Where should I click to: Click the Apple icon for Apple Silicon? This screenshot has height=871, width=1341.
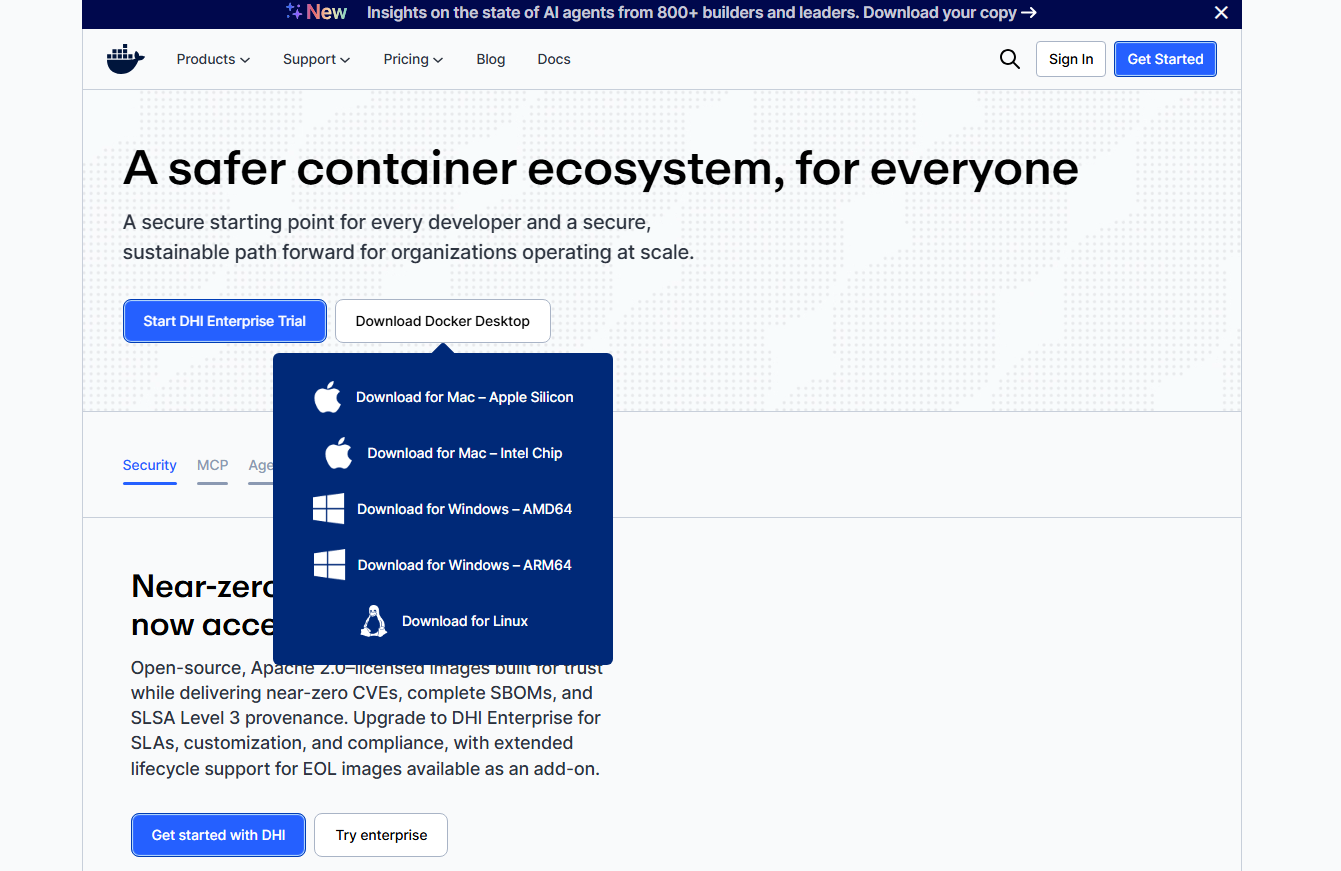pyautogui.click(x=328, y=397)
